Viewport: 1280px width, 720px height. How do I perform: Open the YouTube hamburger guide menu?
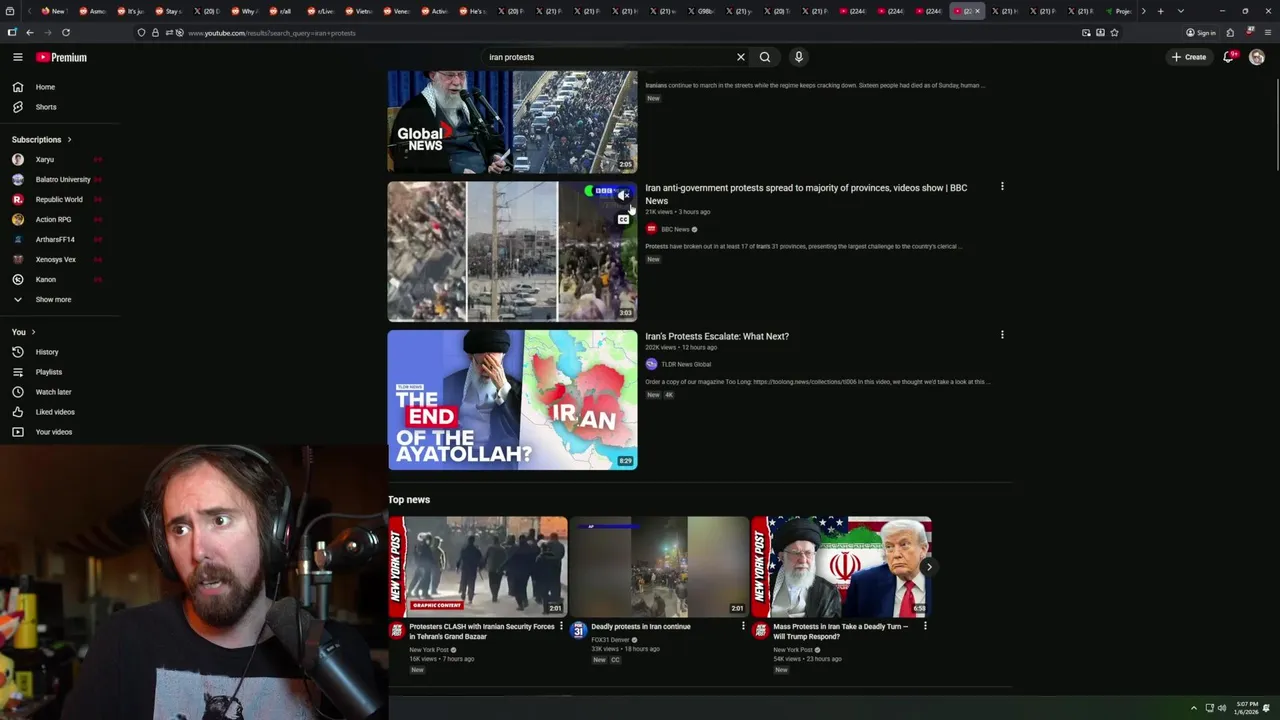[x=17, y=57]
